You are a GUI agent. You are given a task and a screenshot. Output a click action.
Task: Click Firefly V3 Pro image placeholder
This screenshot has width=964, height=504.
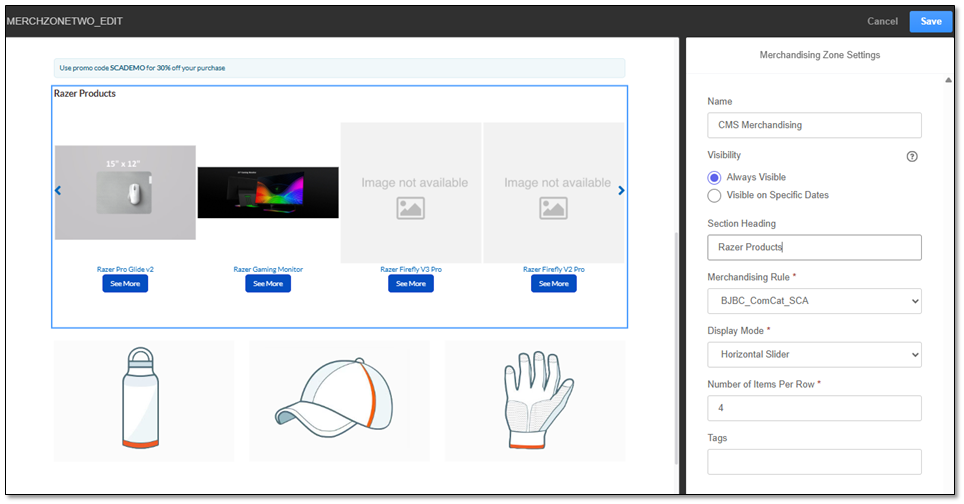click(x=411, y=193)
